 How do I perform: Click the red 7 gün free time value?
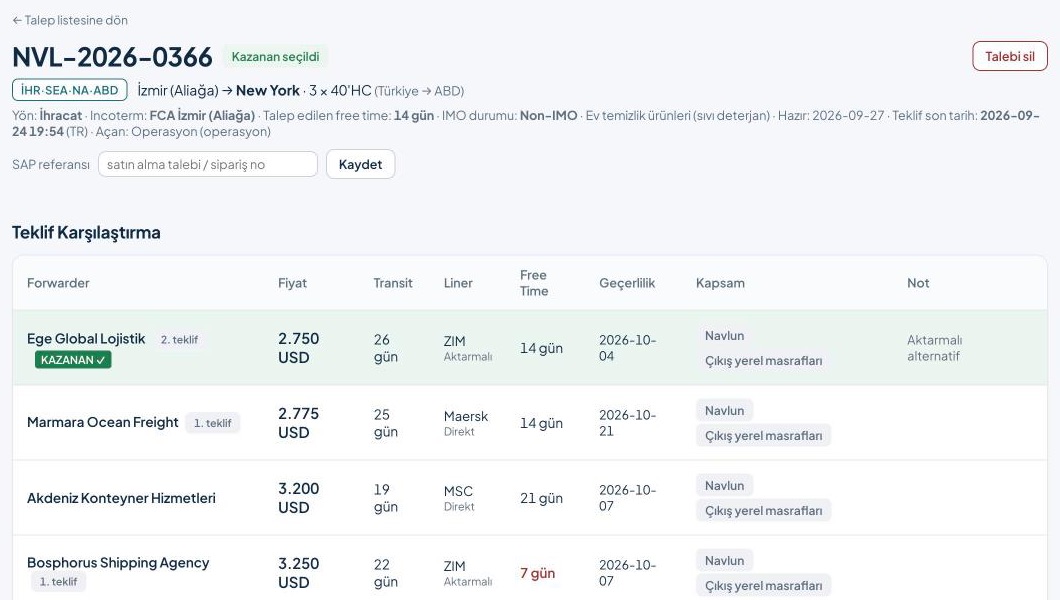(x=537, y=573)
